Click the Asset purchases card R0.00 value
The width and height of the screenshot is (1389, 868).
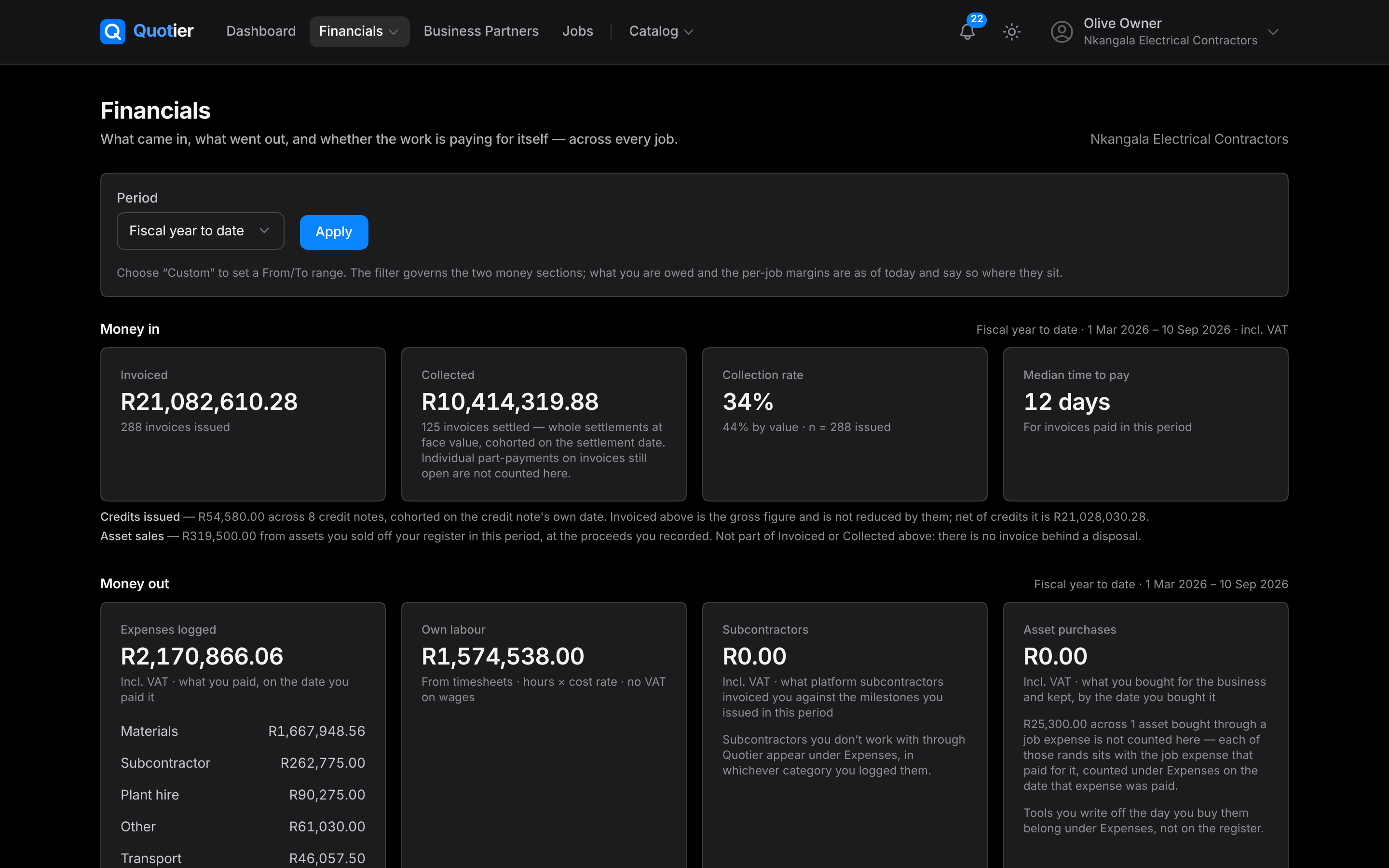[x=1055, y=656]
